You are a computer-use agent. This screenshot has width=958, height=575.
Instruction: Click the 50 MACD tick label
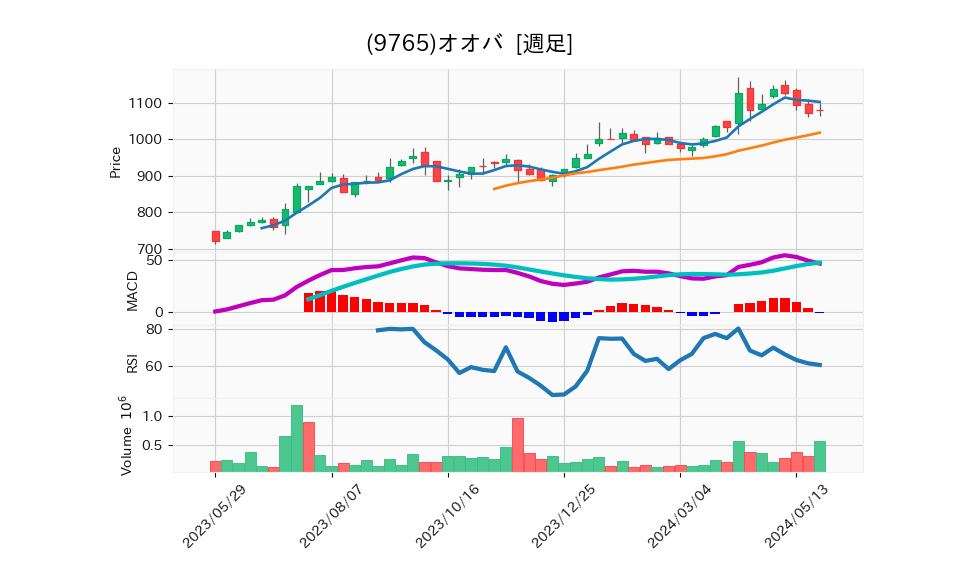pos(155,260)
